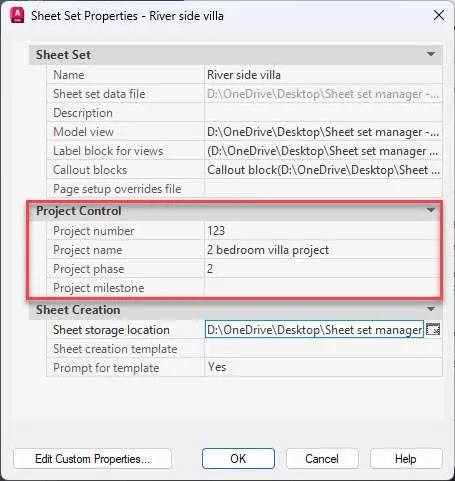Image resolution: width=455 pixels, height=481 pixels.
Task: Edit the Project name value field
Action: 322,250
